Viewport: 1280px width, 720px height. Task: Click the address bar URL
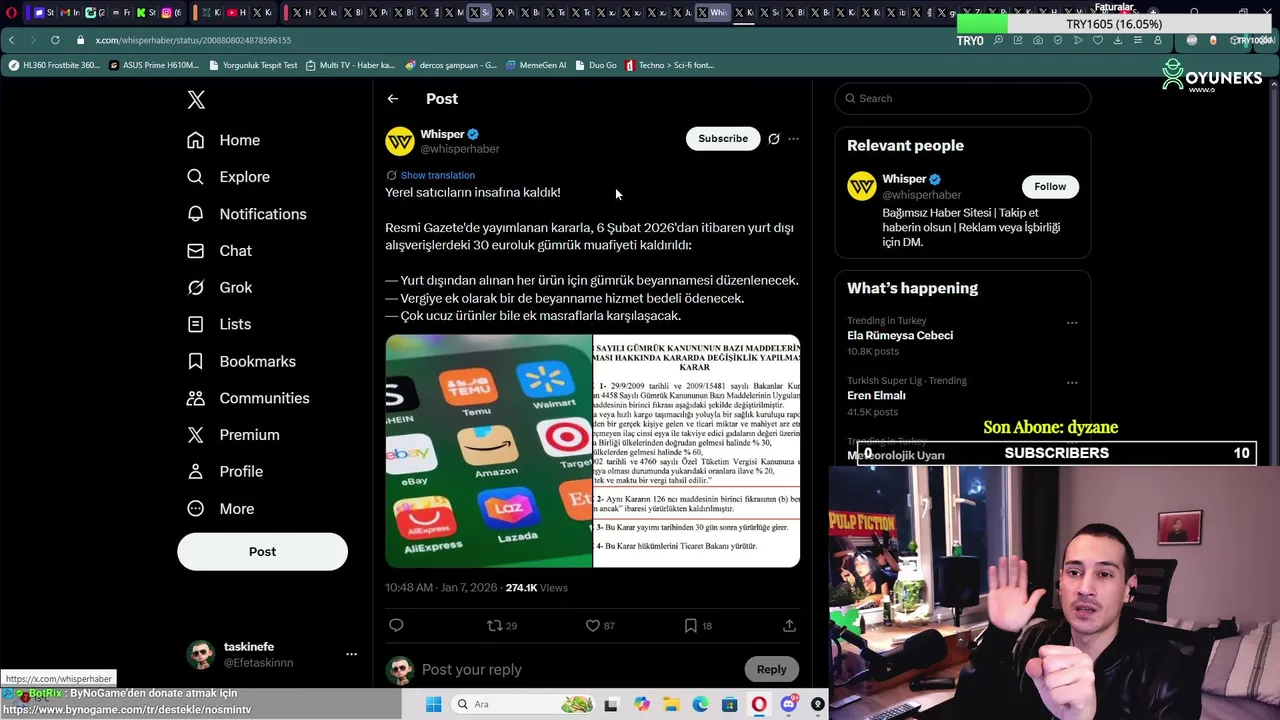(x=193, y=40)
